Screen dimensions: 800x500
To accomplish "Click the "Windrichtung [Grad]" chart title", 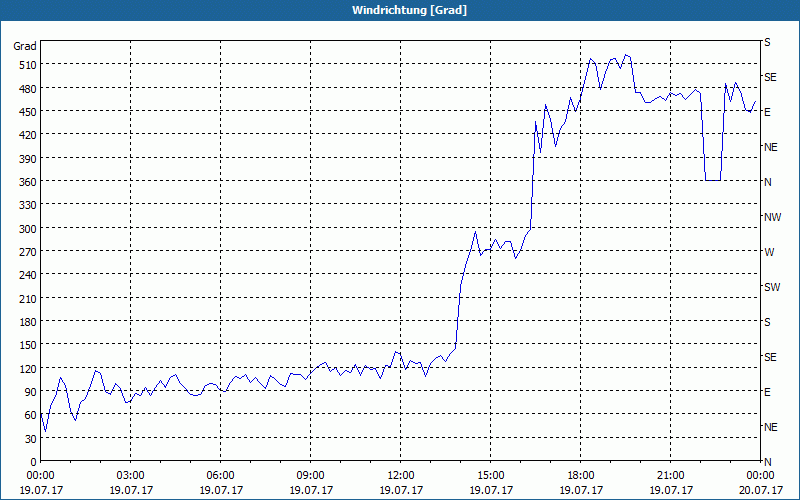I will click(x=409, y=10).
